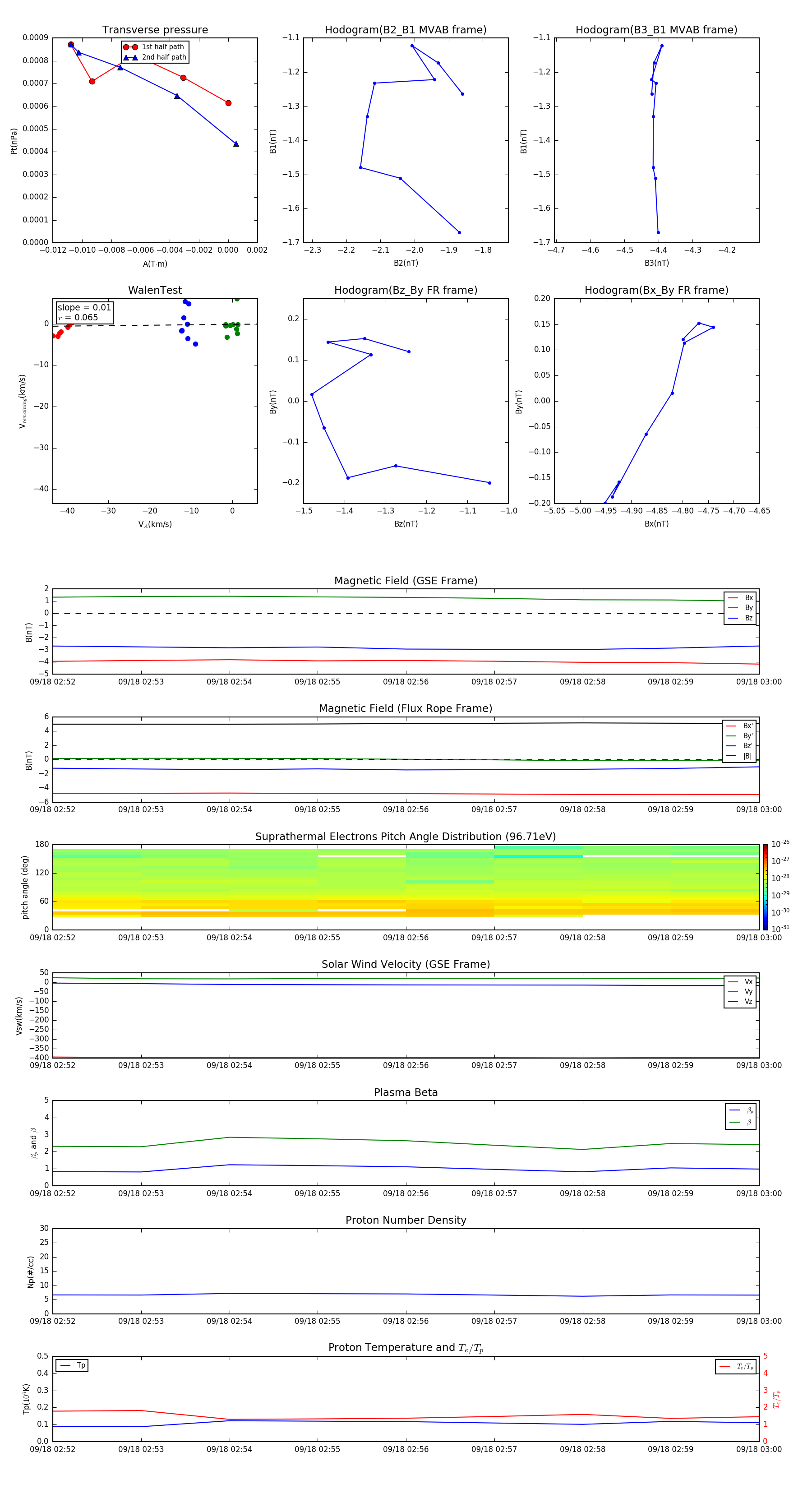This screenshot has width=812, height=1489.
Task: Click the Te/Tp legend box in temperature panel
Action: tap(736, 1366)
